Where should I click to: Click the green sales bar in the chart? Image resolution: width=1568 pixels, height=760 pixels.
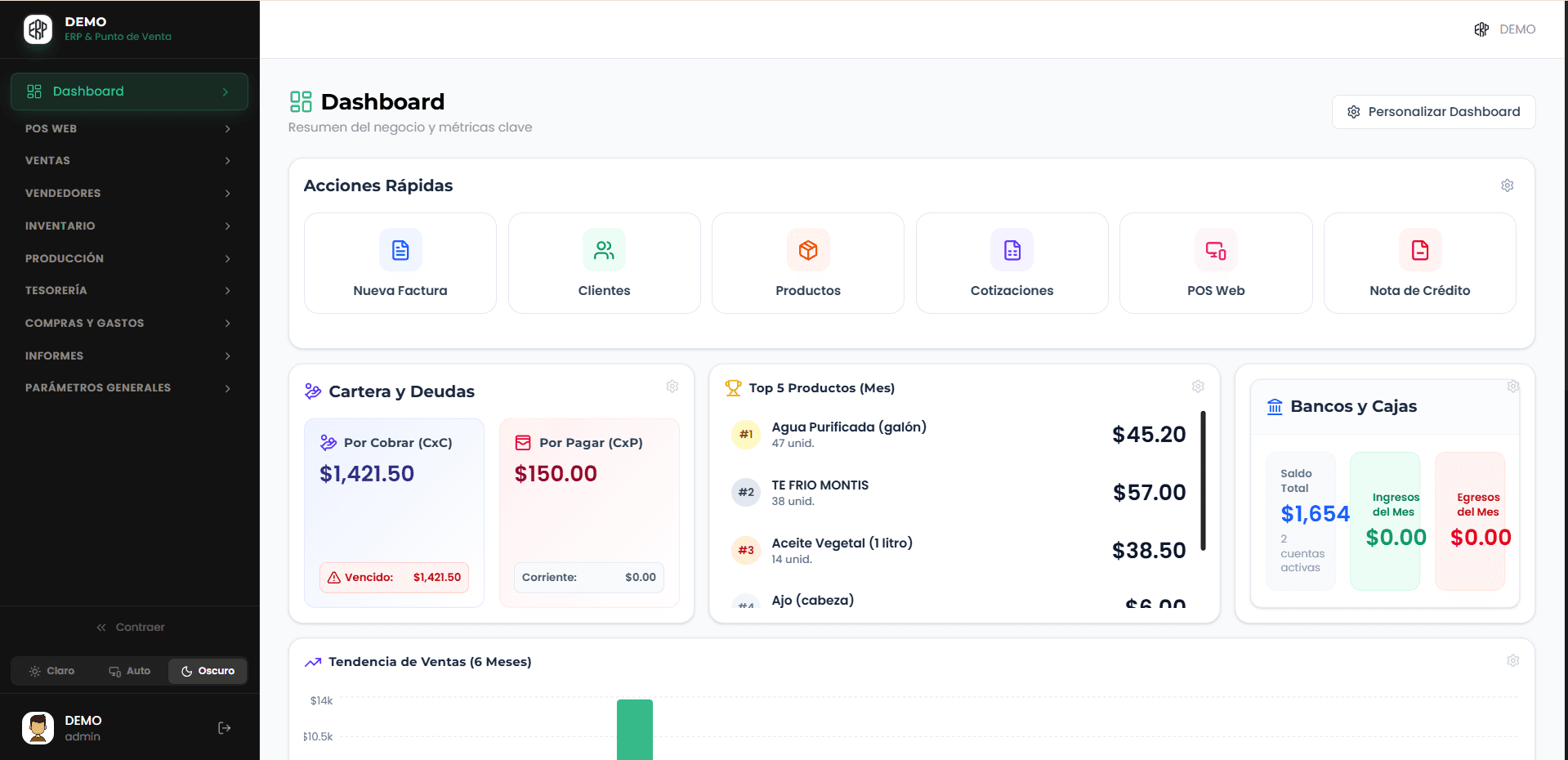[635, 730]
